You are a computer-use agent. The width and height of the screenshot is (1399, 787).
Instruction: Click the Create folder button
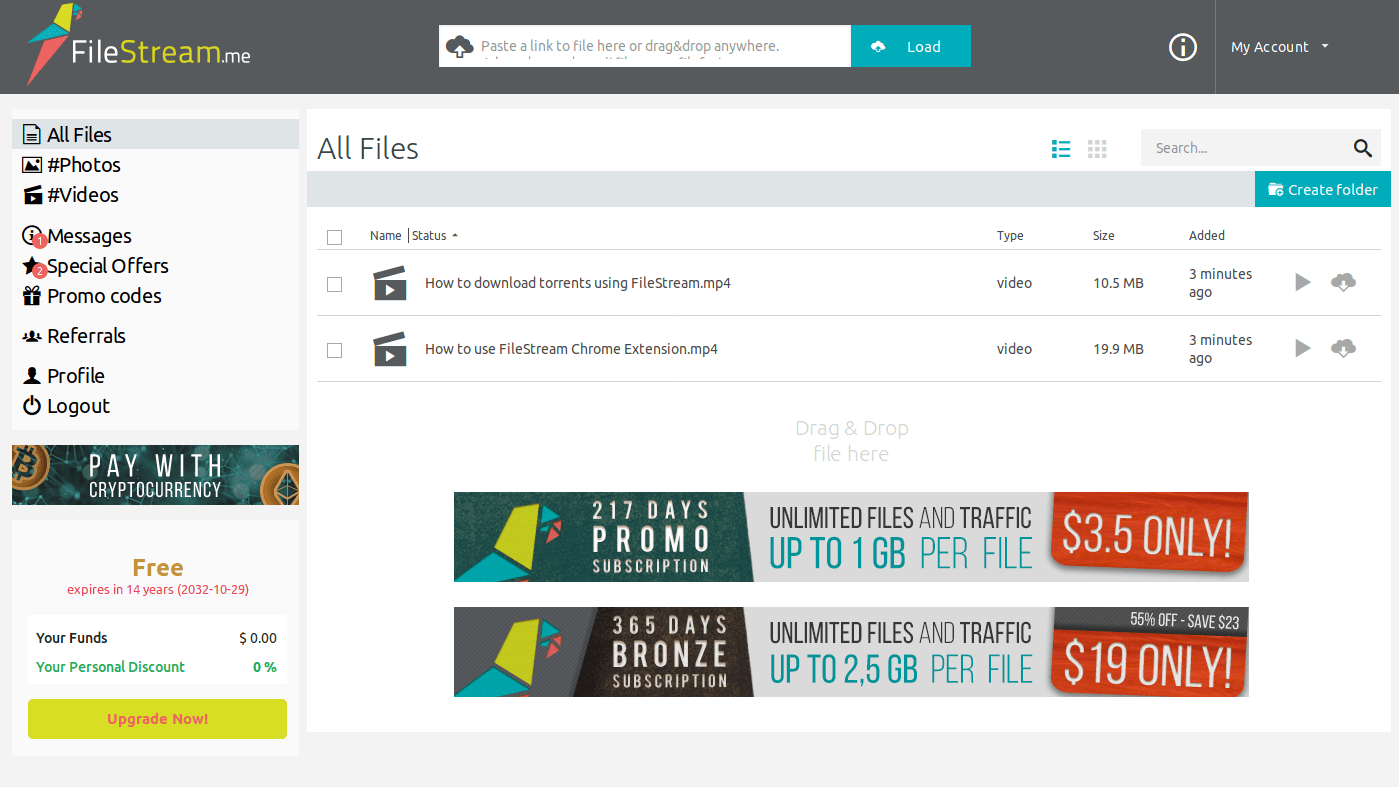point(1322,190)
